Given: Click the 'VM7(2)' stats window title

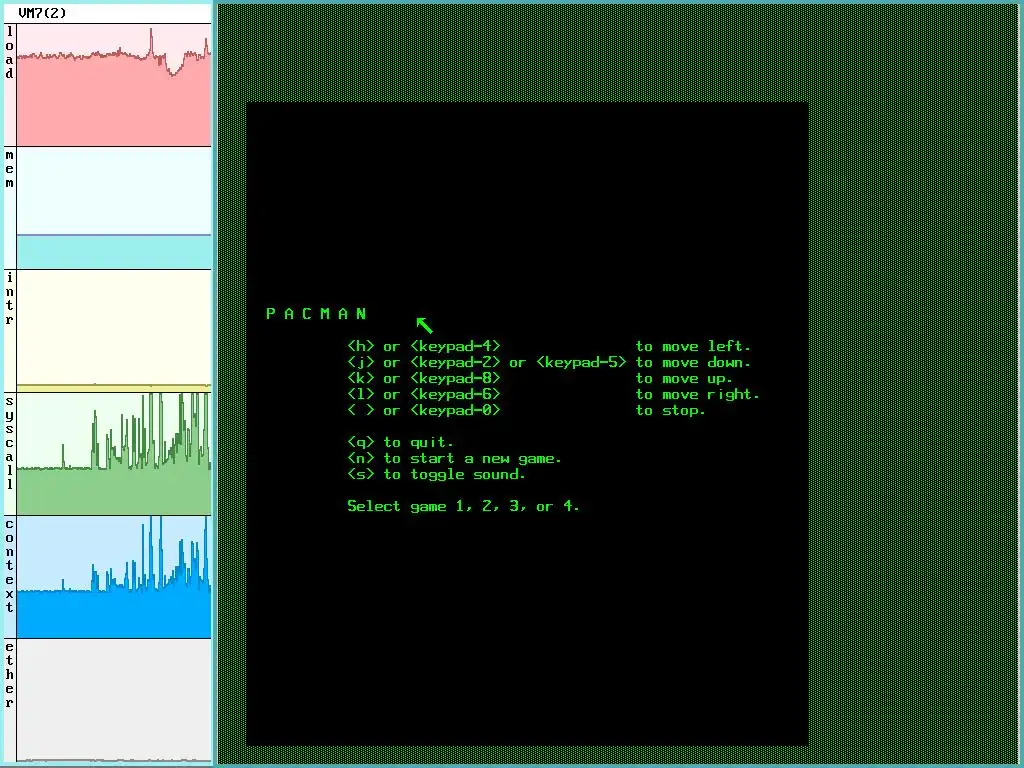Looking at the screenshot, I should tap(42, 13).
